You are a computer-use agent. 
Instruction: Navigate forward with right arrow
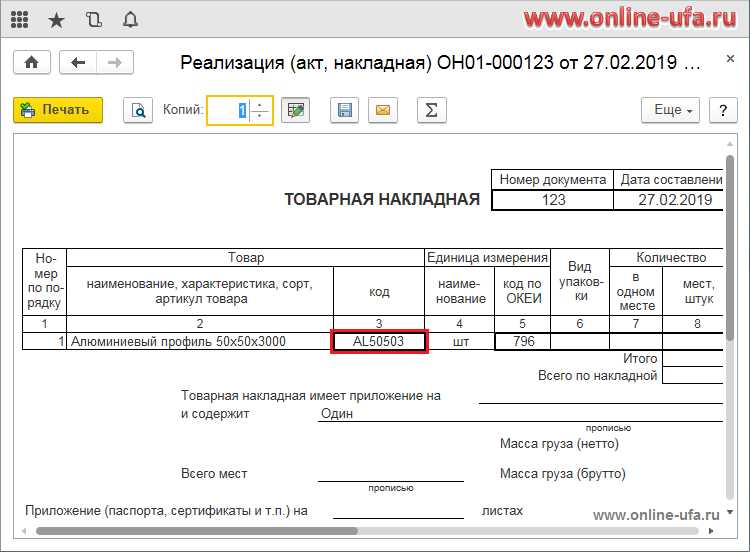115,63
